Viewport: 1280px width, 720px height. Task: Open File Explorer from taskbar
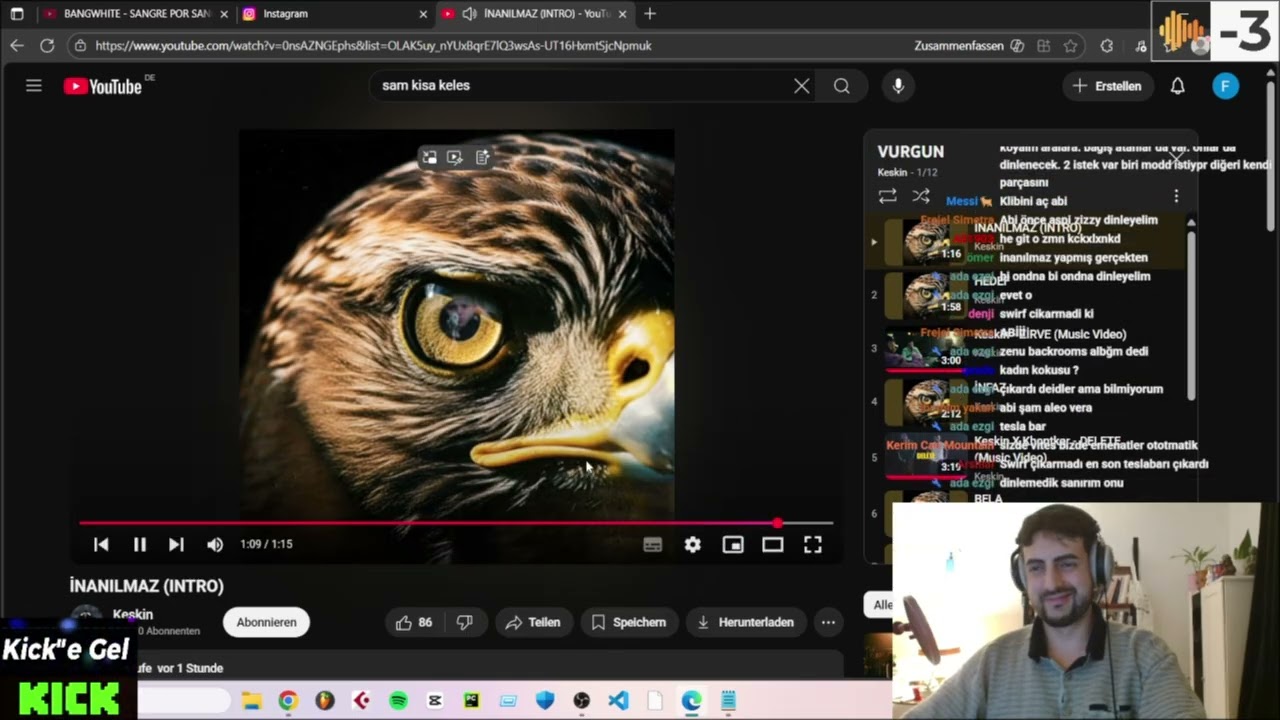[251, 701]
